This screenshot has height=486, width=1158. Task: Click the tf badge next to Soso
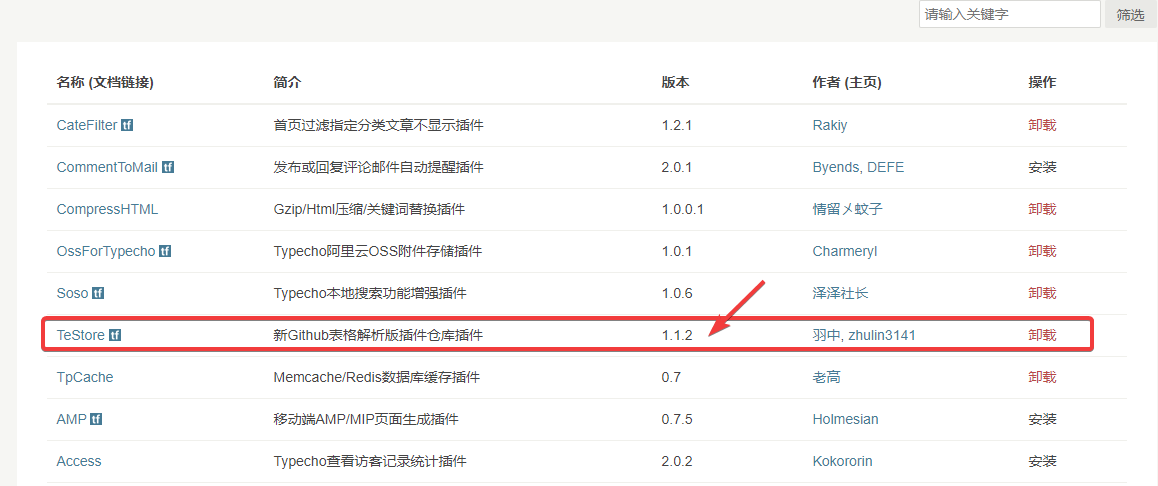pos(97,293)
